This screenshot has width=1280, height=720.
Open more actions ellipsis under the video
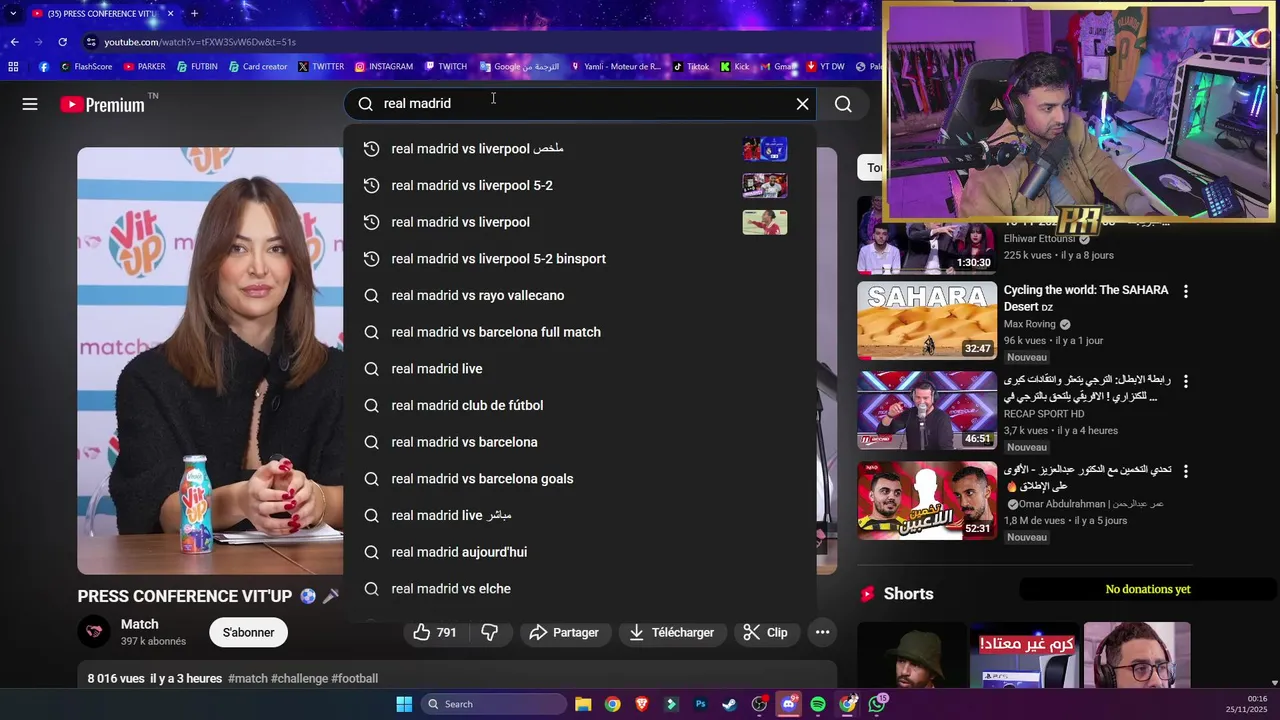(822, 633)
